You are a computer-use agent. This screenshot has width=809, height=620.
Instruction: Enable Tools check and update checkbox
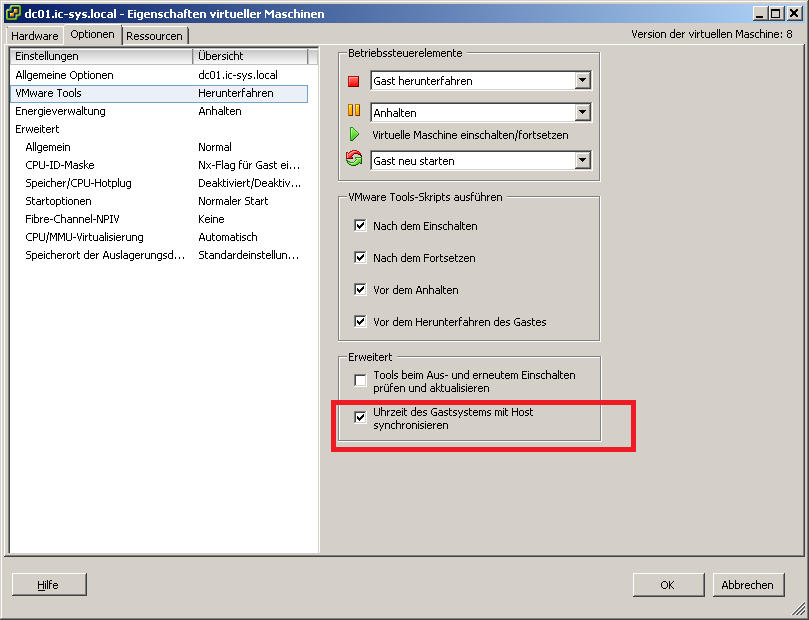pyautogui.click(x=360, y=381)
